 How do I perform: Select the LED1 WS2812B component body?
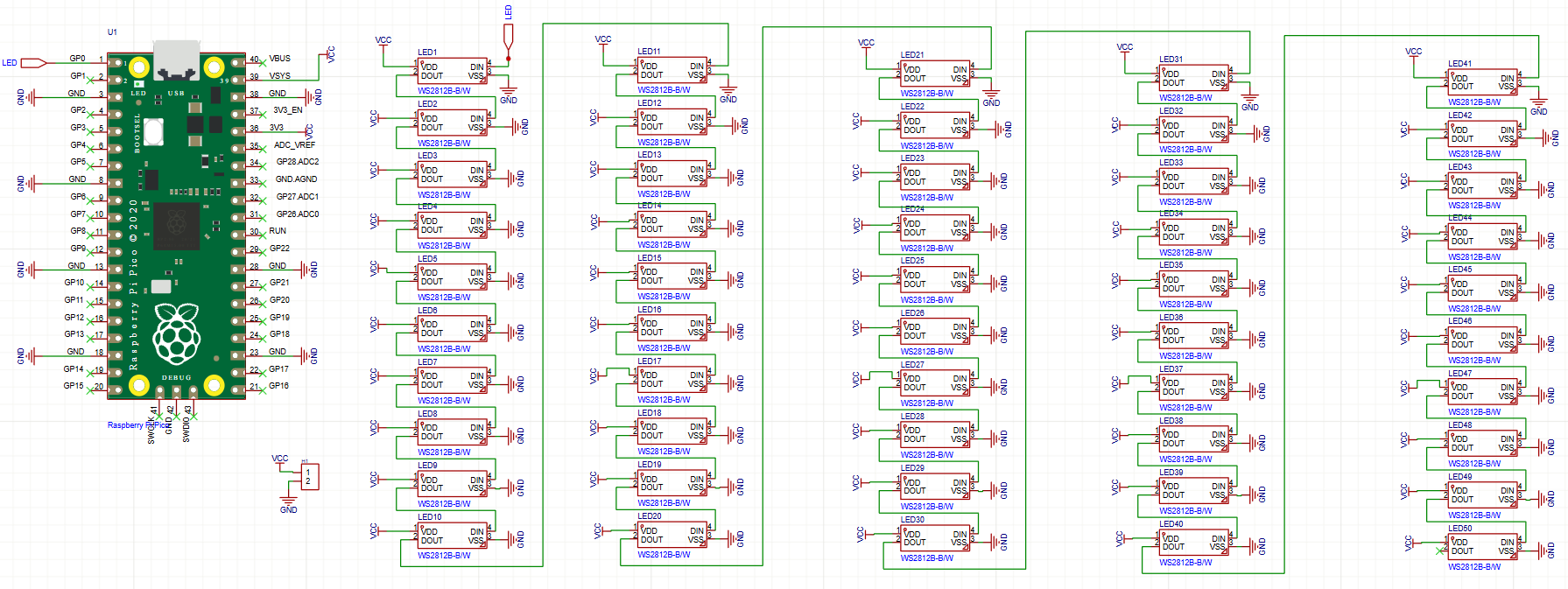[452, 71]
